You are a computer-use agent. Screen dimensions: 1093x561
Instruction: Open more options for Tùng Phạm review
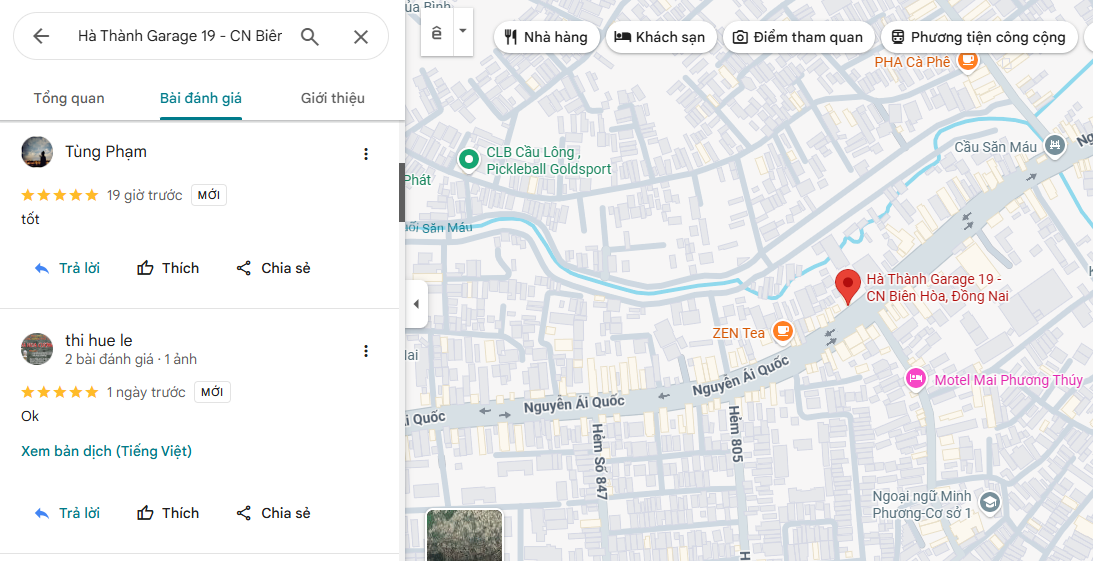[x=366, y=154]
